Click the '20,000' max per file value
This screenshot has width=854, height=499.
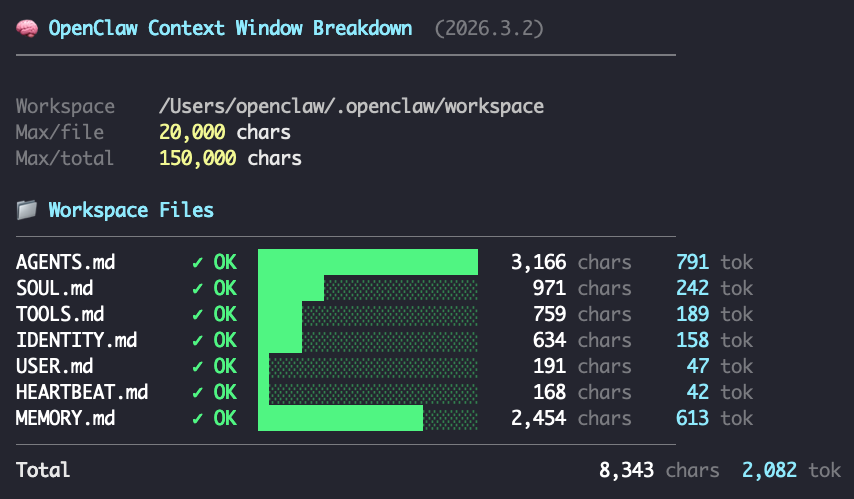coord(192,132)
